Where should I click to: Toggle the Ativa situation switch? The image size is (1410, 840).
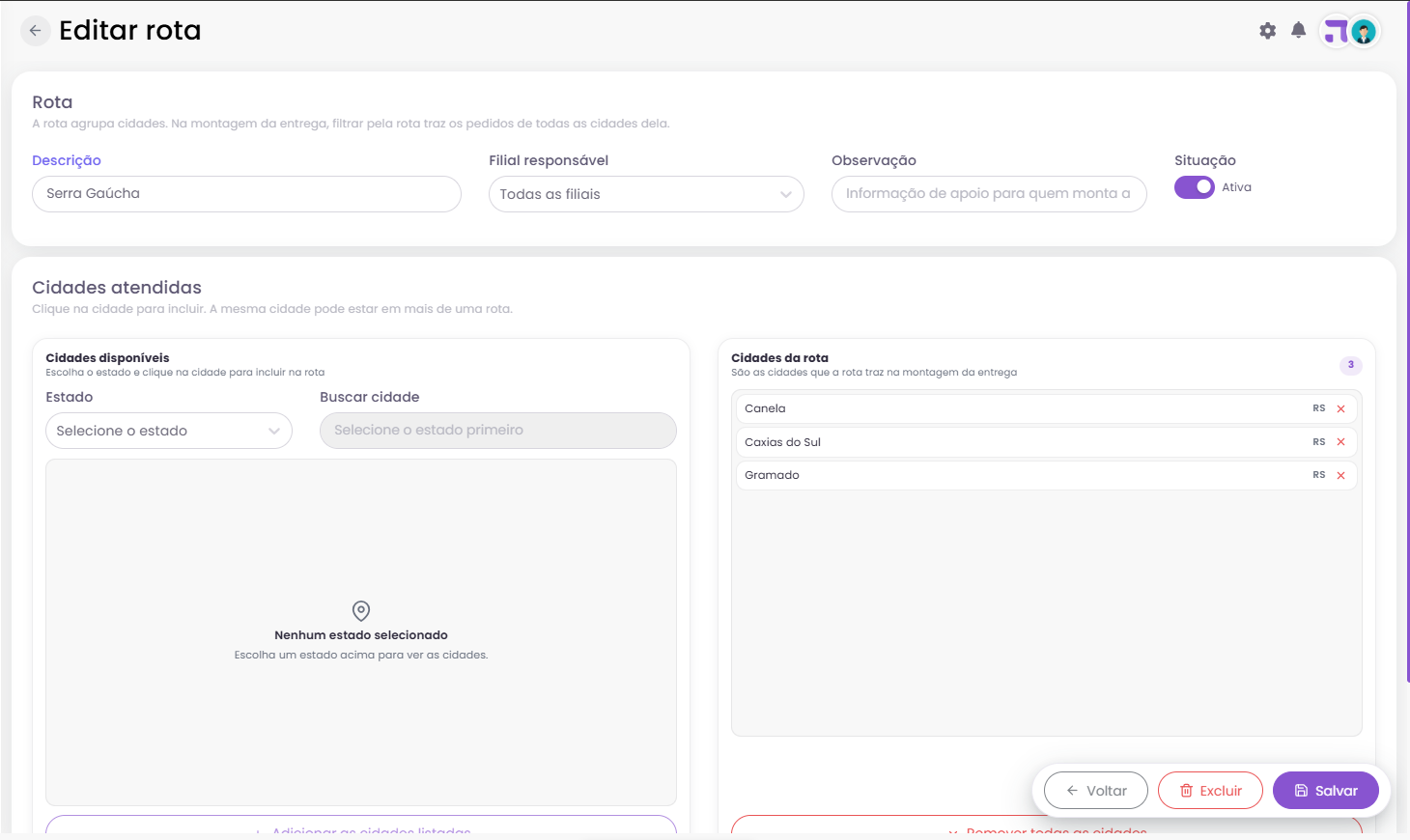[x=1195, y=187]
